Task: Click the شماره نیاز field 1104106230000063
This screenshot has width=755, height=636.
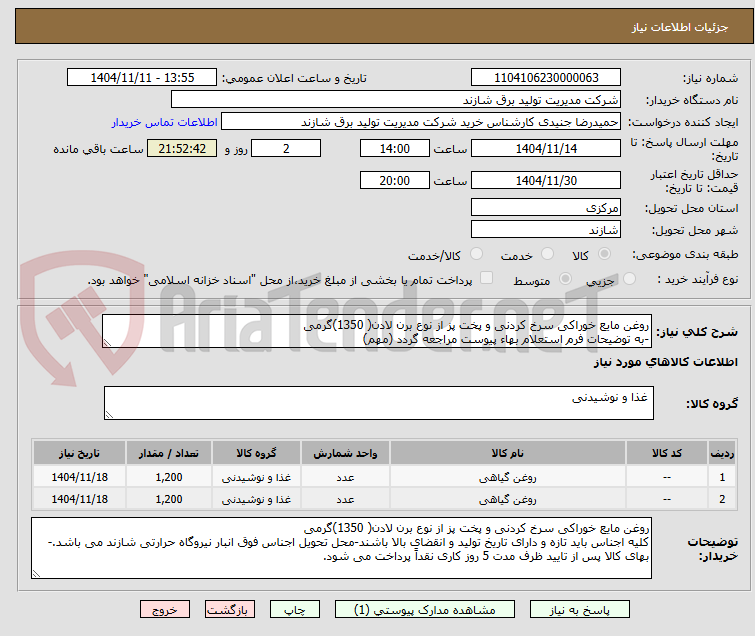Action: tap(546, 78)
